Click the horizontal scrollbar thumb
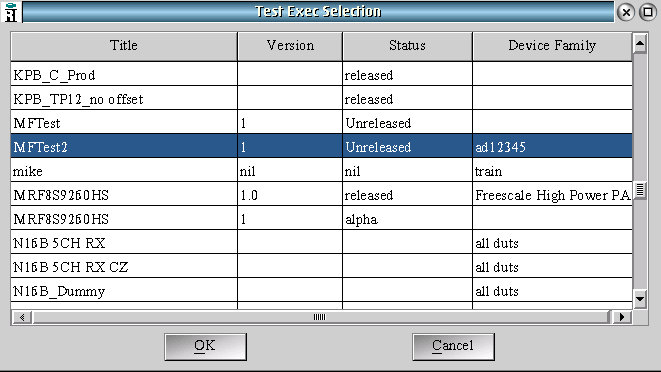The width and height of the screenshot is (661, 372). coord(320,317)
